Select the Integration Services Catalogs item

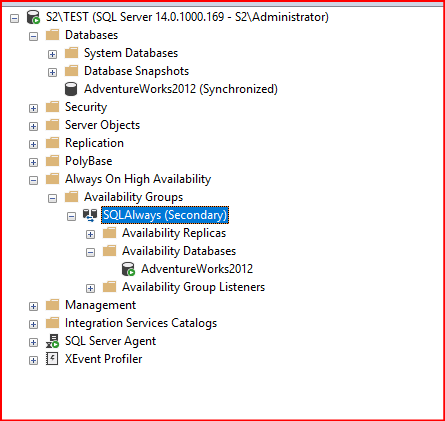click(x=141, y=323)
